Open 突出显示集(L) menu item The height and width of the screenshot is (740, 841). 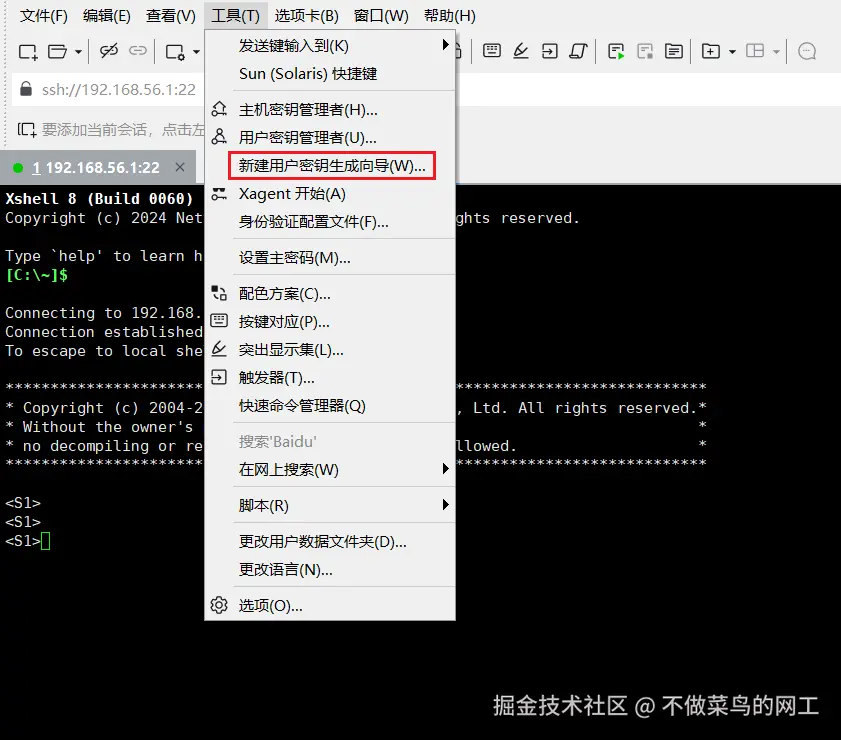330,350
